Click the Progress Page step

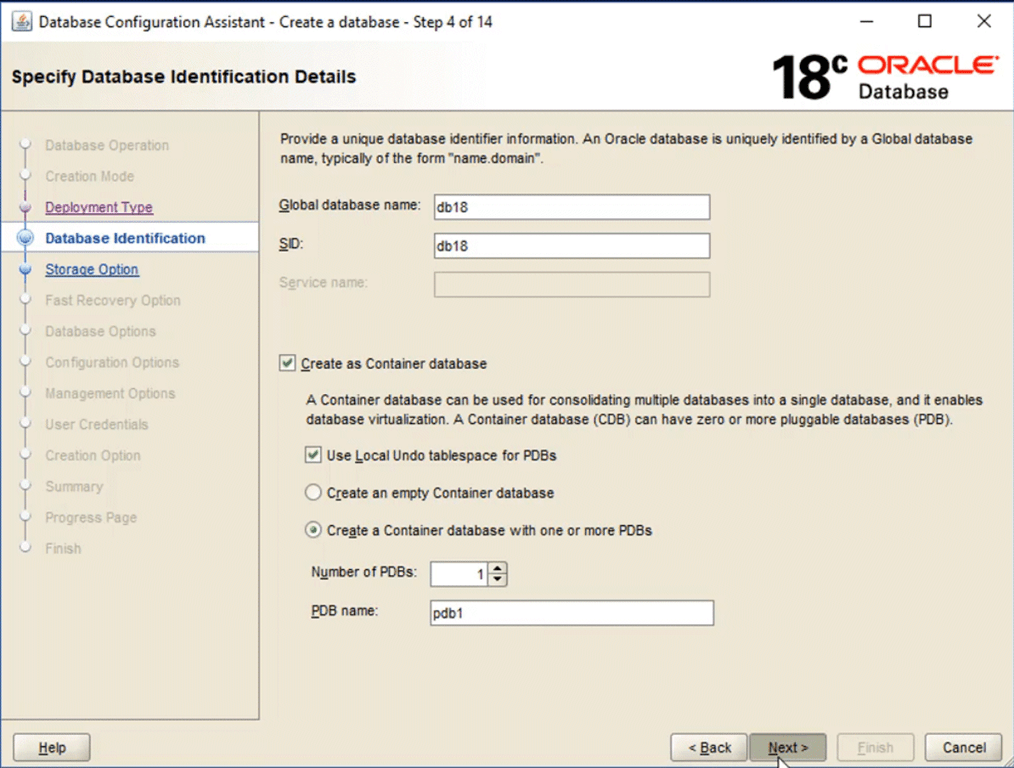(x=91, y=517)
